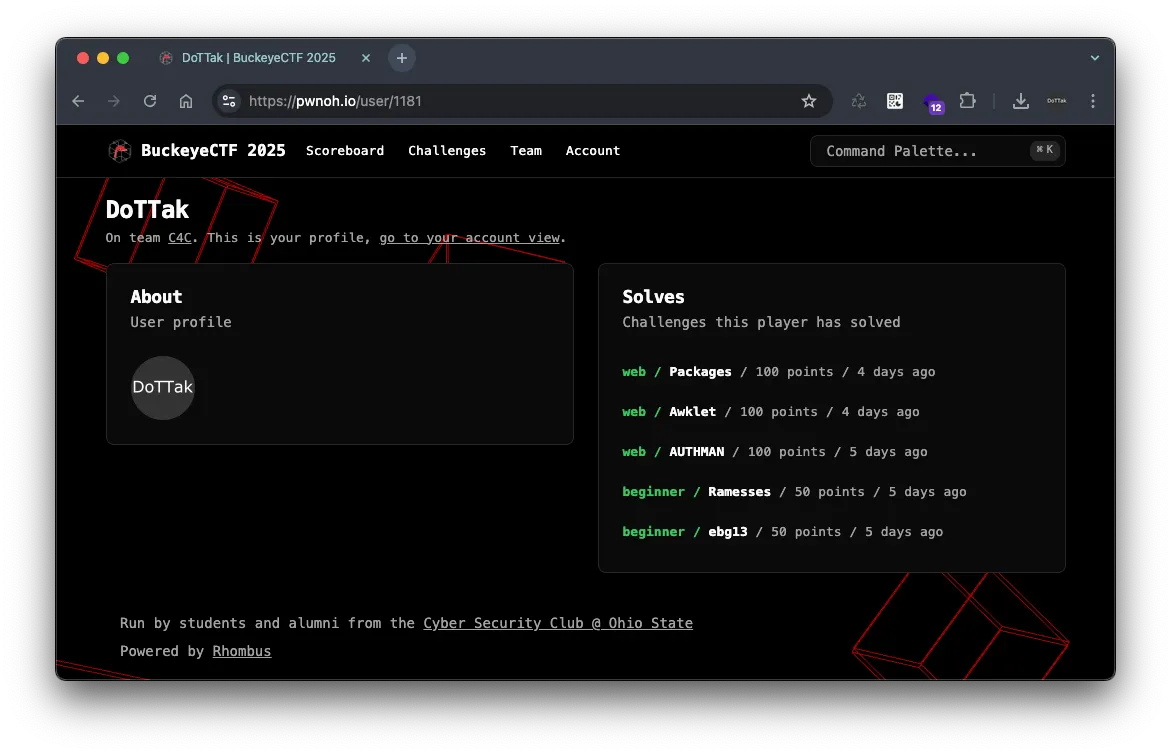The image size is (1171, 754).
Task: Expand the tab search chevron
Action: pos(1095,58)
